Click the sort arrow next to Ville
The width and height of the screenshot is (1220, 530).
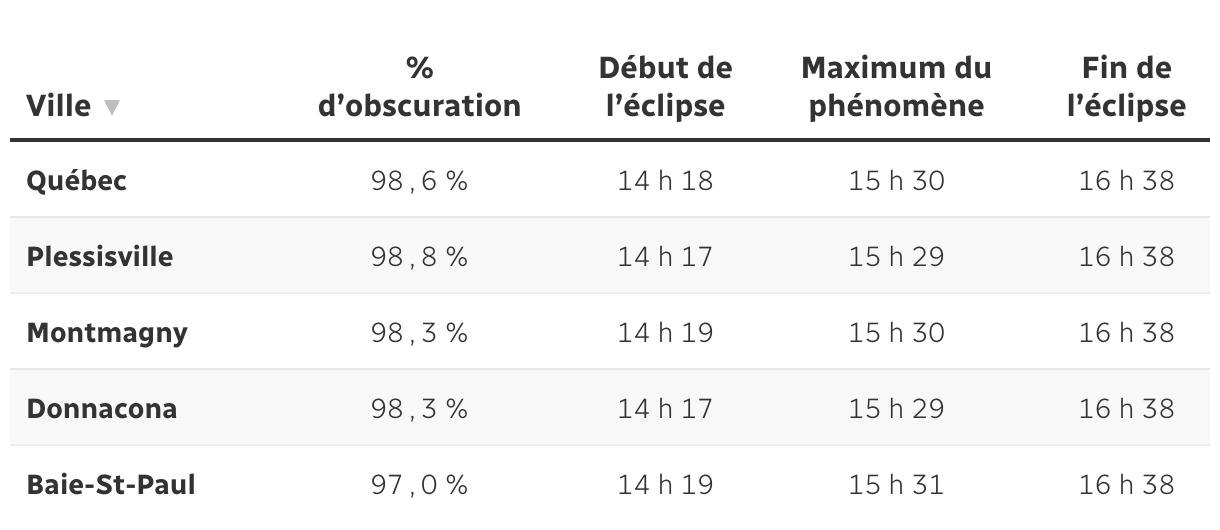[x=111, y=107]
